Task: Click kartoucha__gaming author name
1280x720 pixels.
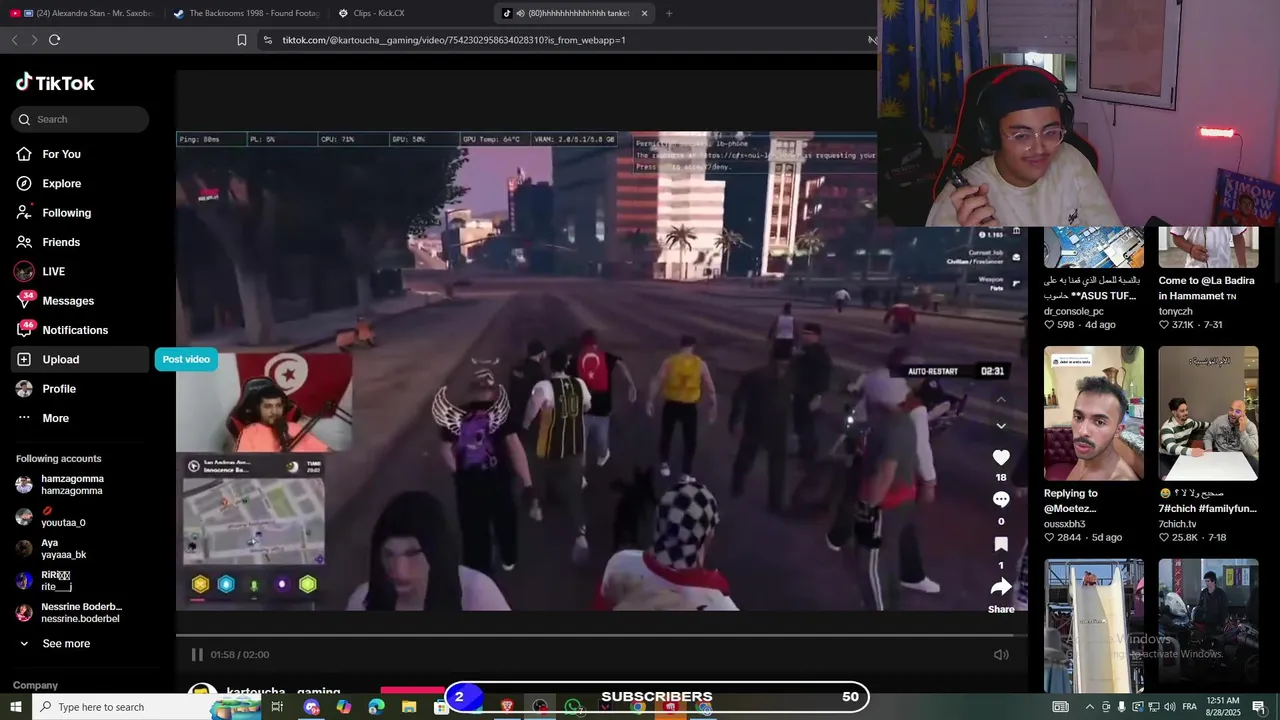Action: point(283,692)
